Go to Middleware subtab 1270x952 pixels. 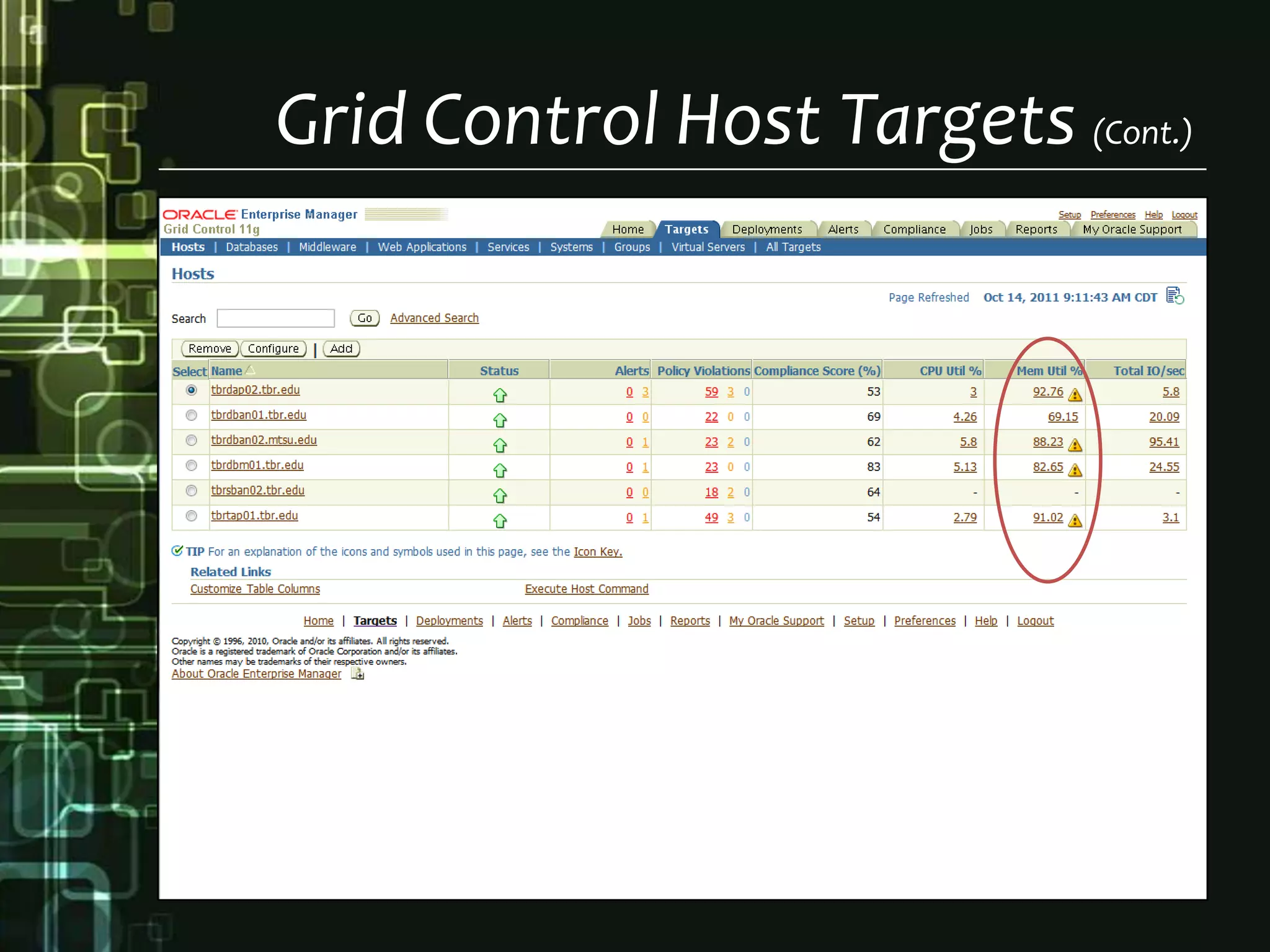point(327,247)
